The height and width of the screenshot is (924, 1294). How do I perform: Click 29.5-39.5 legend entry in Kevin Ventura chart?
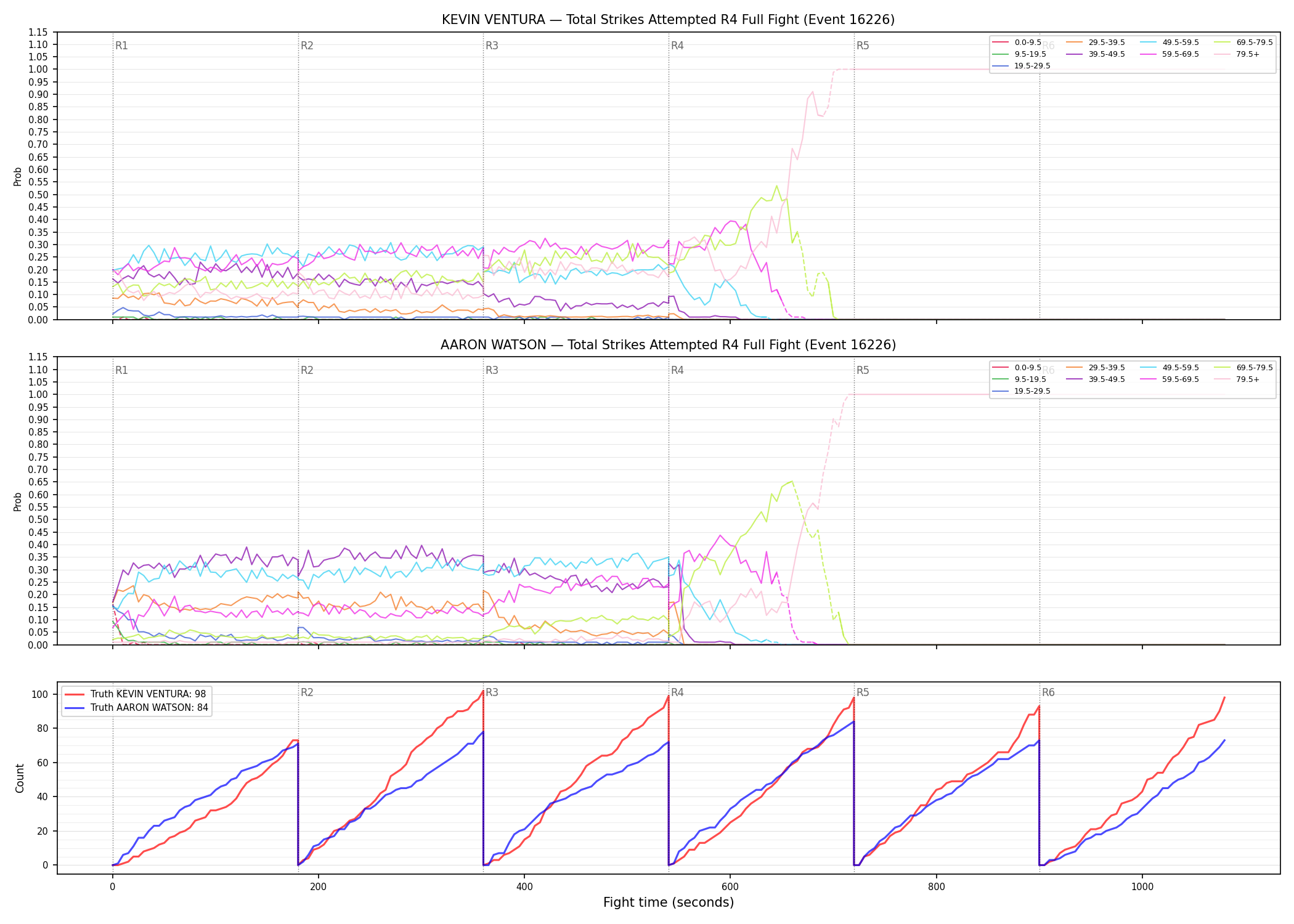click(x=1095, y=43)
